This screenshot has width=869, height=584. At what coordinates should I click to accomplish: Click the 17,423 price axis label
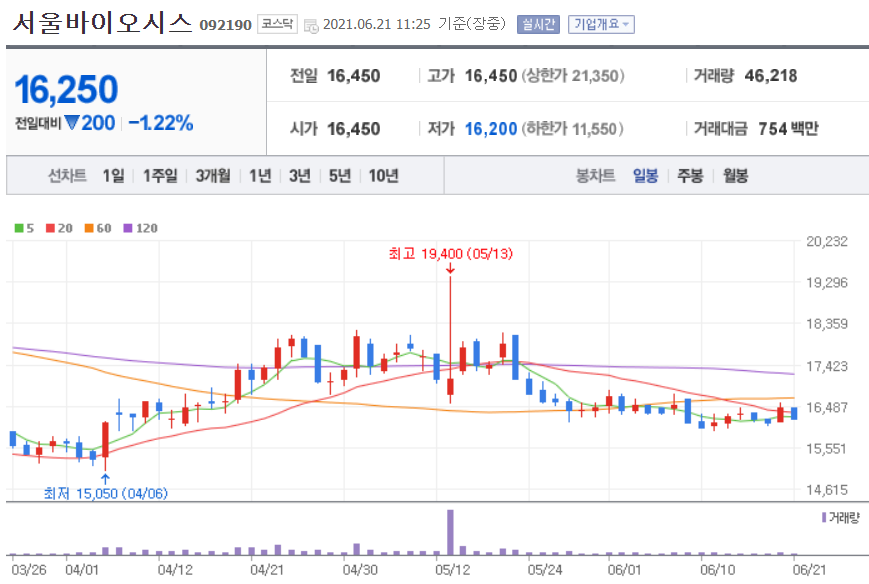827,366
